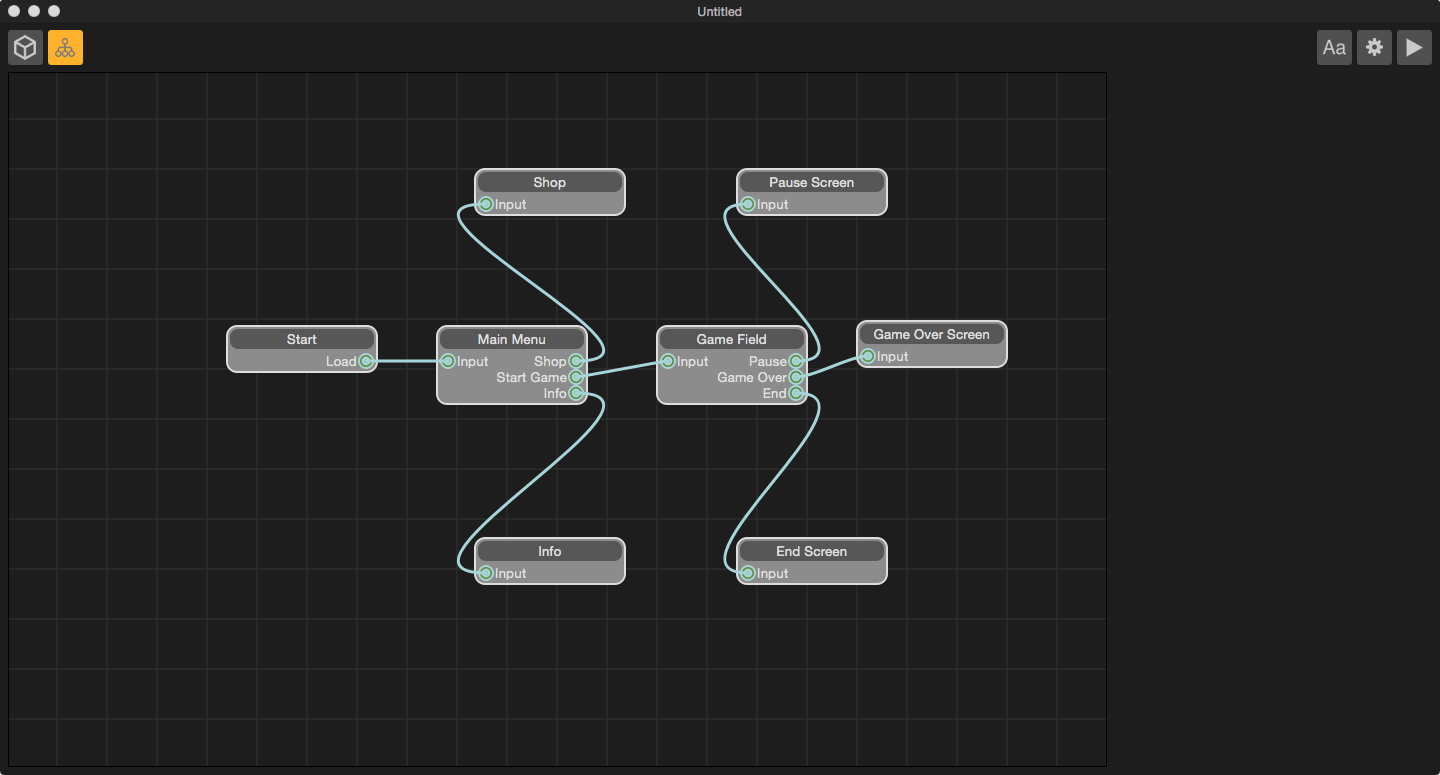Select the Info node title bar
This screenshot has height=775, width=1440.
click(550, 551)
